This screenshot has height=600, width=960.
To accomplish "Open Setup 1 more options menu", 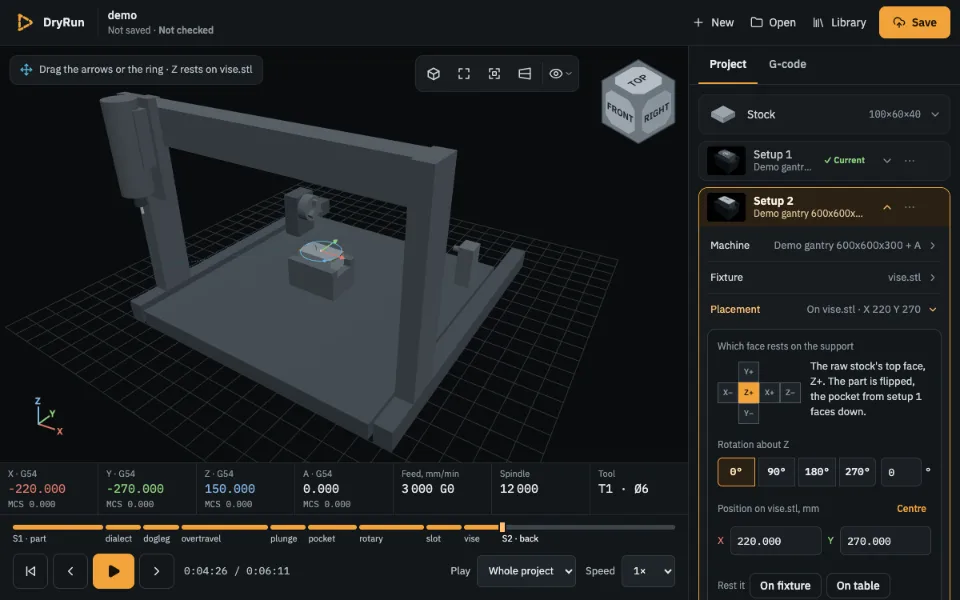I will tap(910, 160).
